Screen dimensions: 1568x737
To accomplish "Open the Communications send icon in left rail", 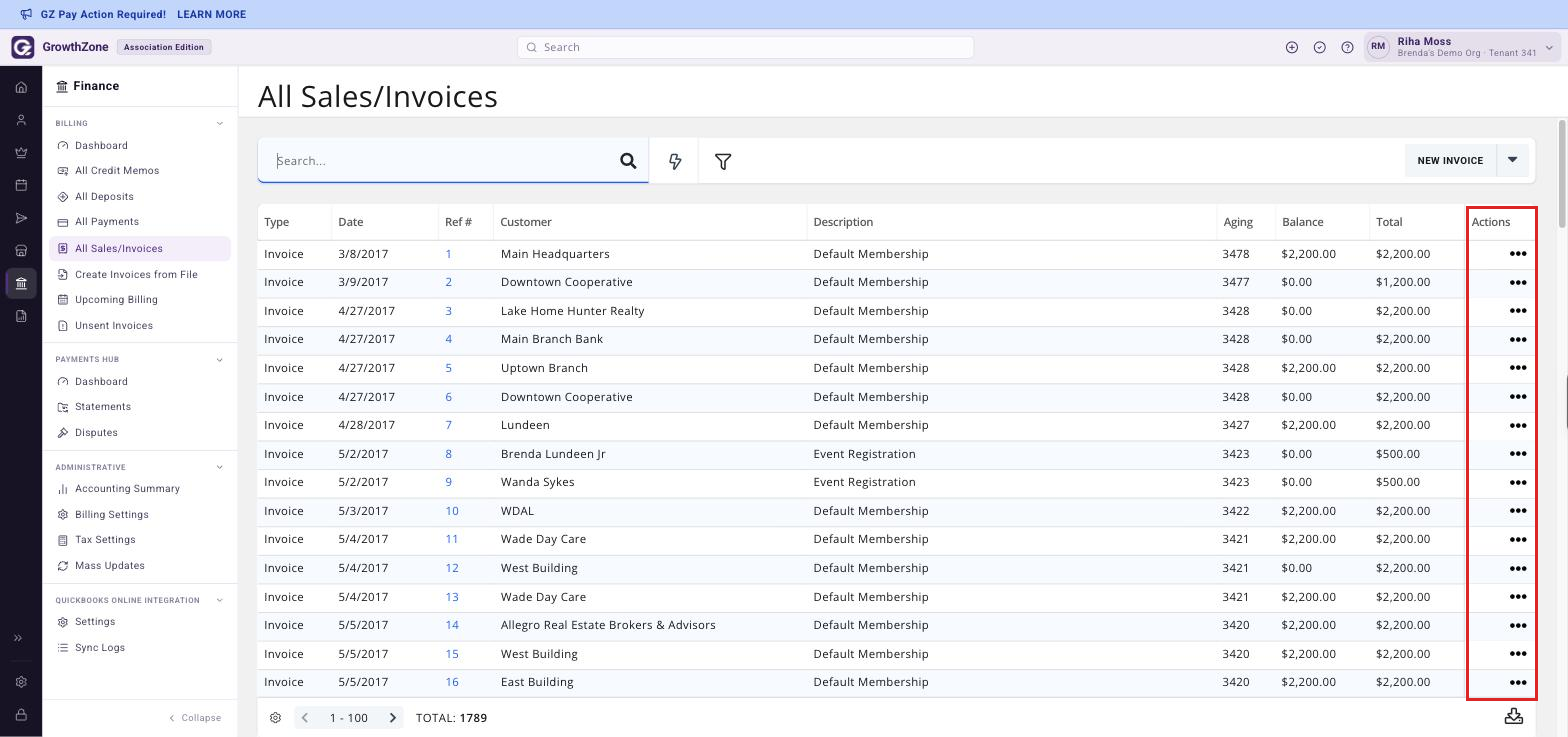I will tap(21, 218).
